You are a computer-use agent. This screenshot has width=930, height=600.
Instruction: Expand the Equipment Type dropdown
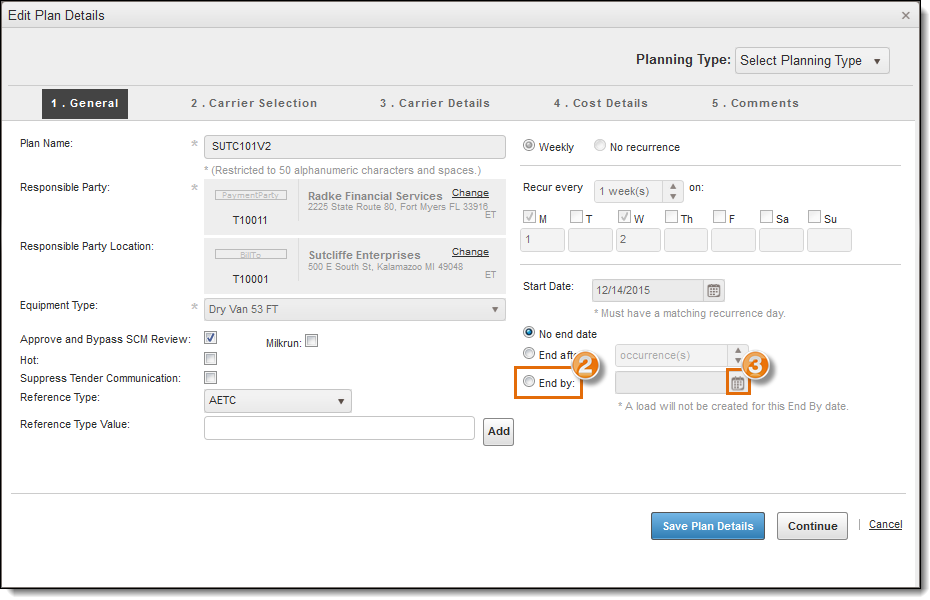point(354,309)
